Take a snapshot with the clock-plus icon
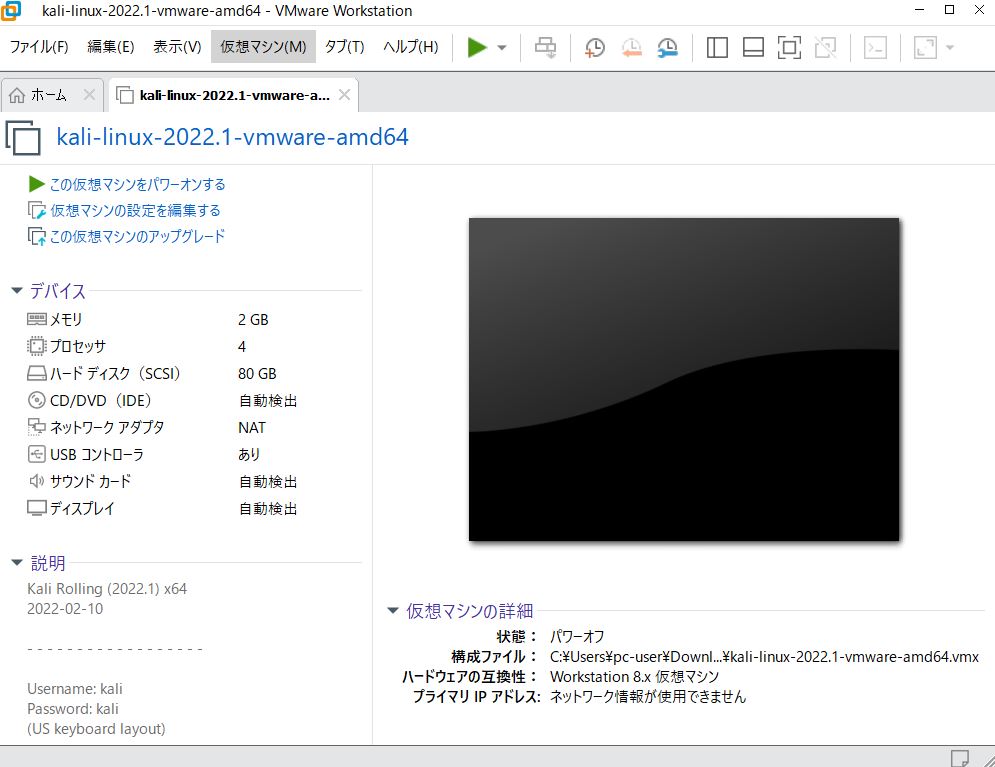Screen dimensions: 995x767 click(595, 48)
